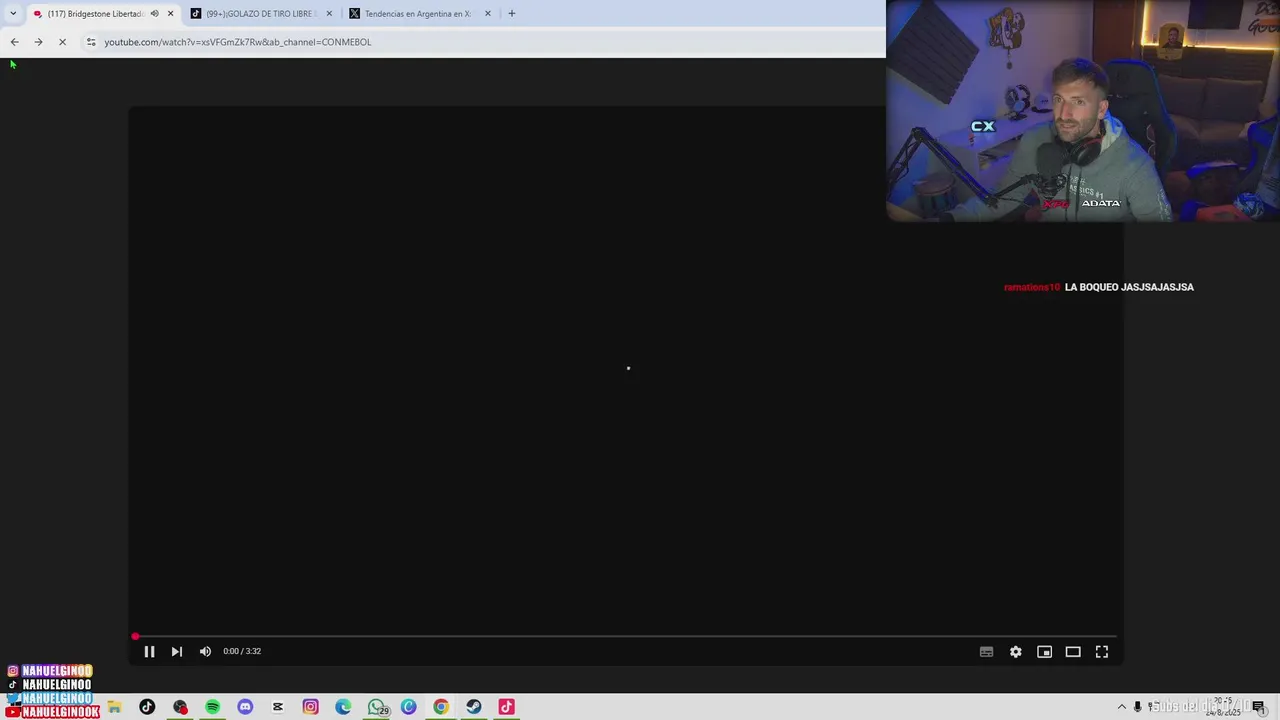Focus the youtube.com address bar
The image size is (1280, 720).
pos(480,42)
